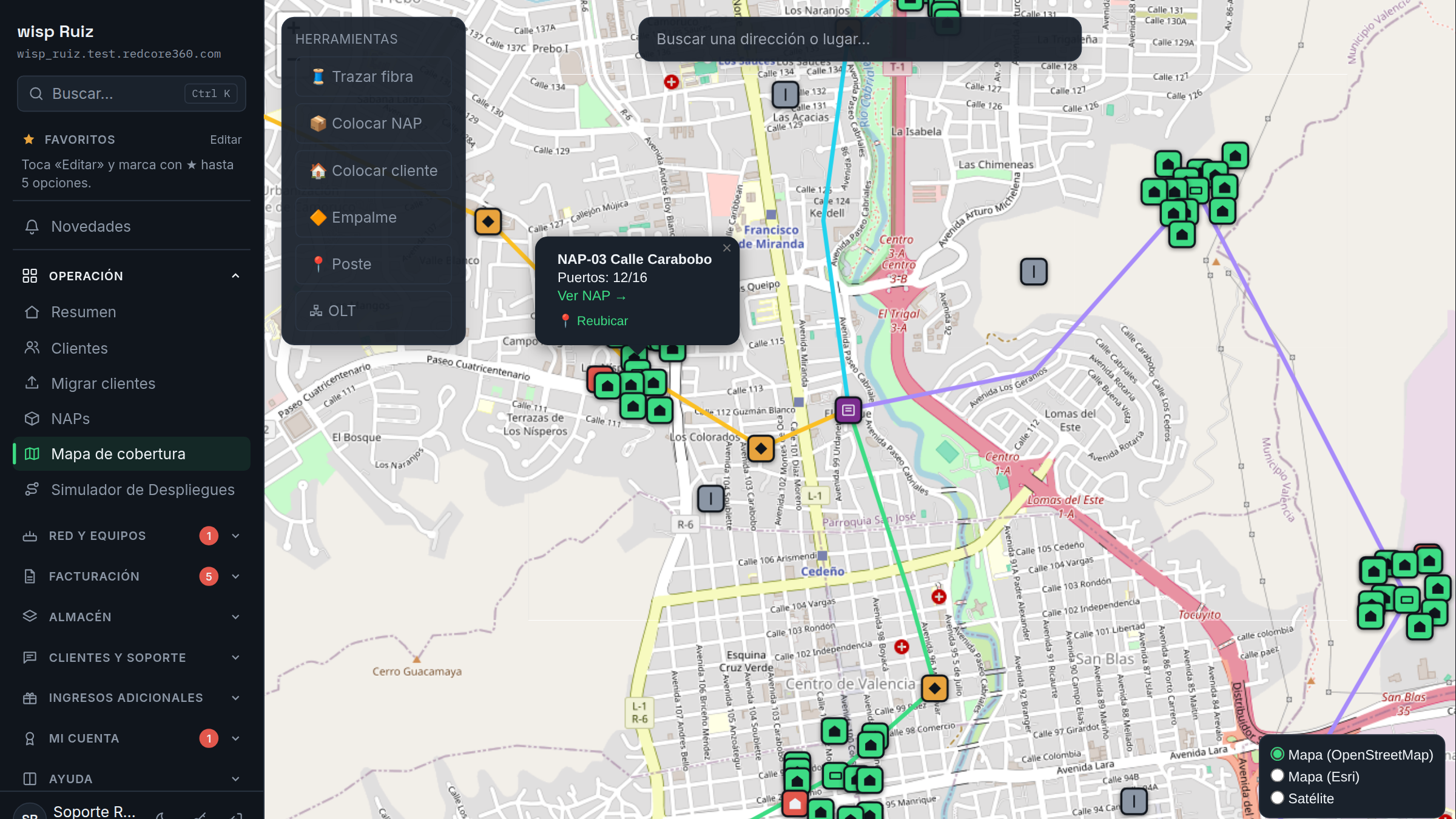Expand the AYUDA section
This screenshot has width=1456, height=819.
(x=131, y=779)
